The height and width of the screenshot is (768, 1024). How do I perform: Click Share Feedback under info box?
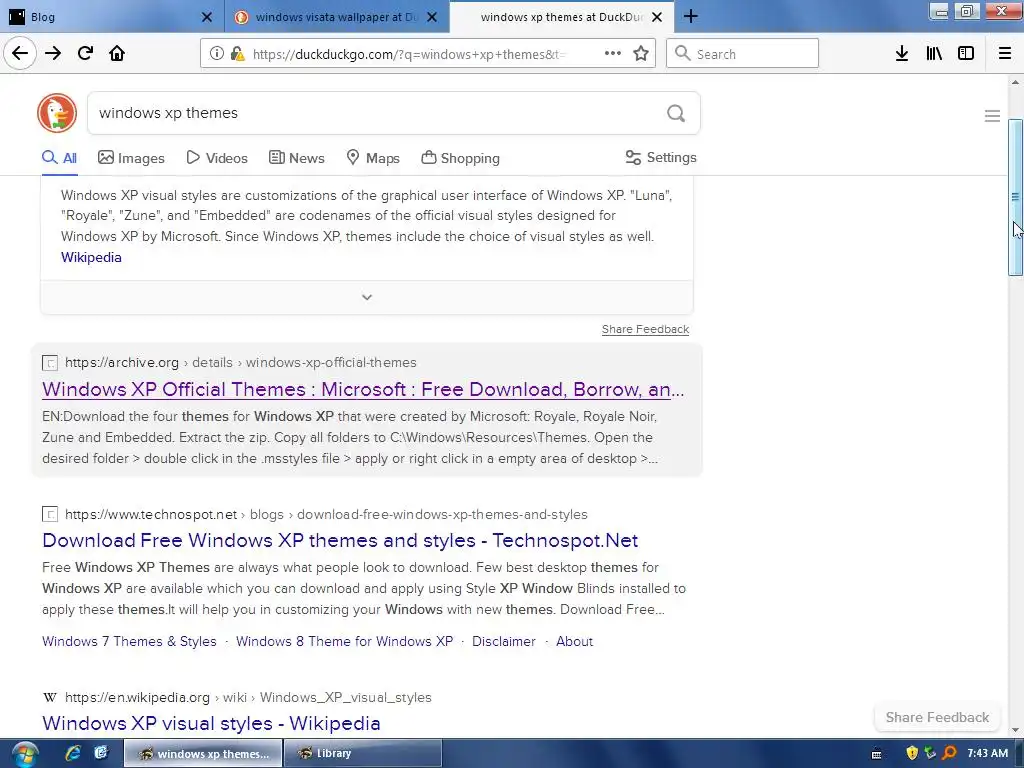click(645, 329)
